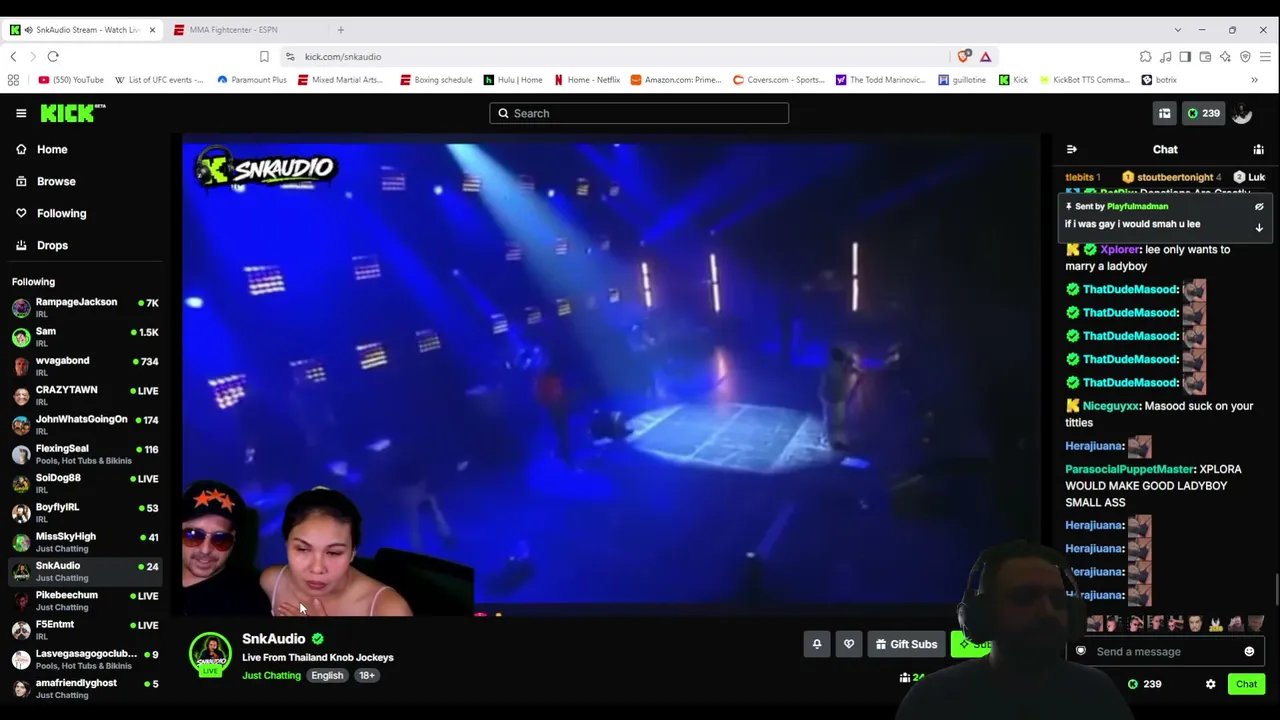
Task: Show the chat viewer list
Action: (1258, 149)
